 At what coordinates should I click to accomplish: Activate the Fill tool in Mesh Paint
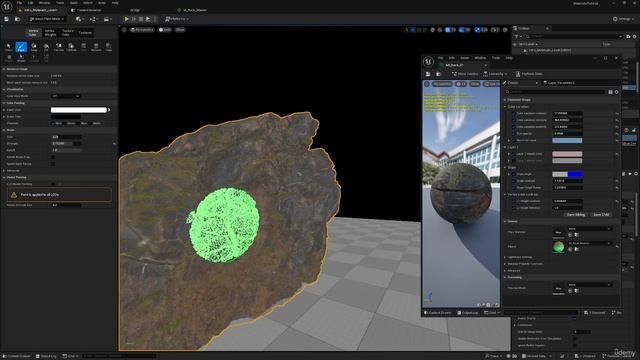click(46, 47)
